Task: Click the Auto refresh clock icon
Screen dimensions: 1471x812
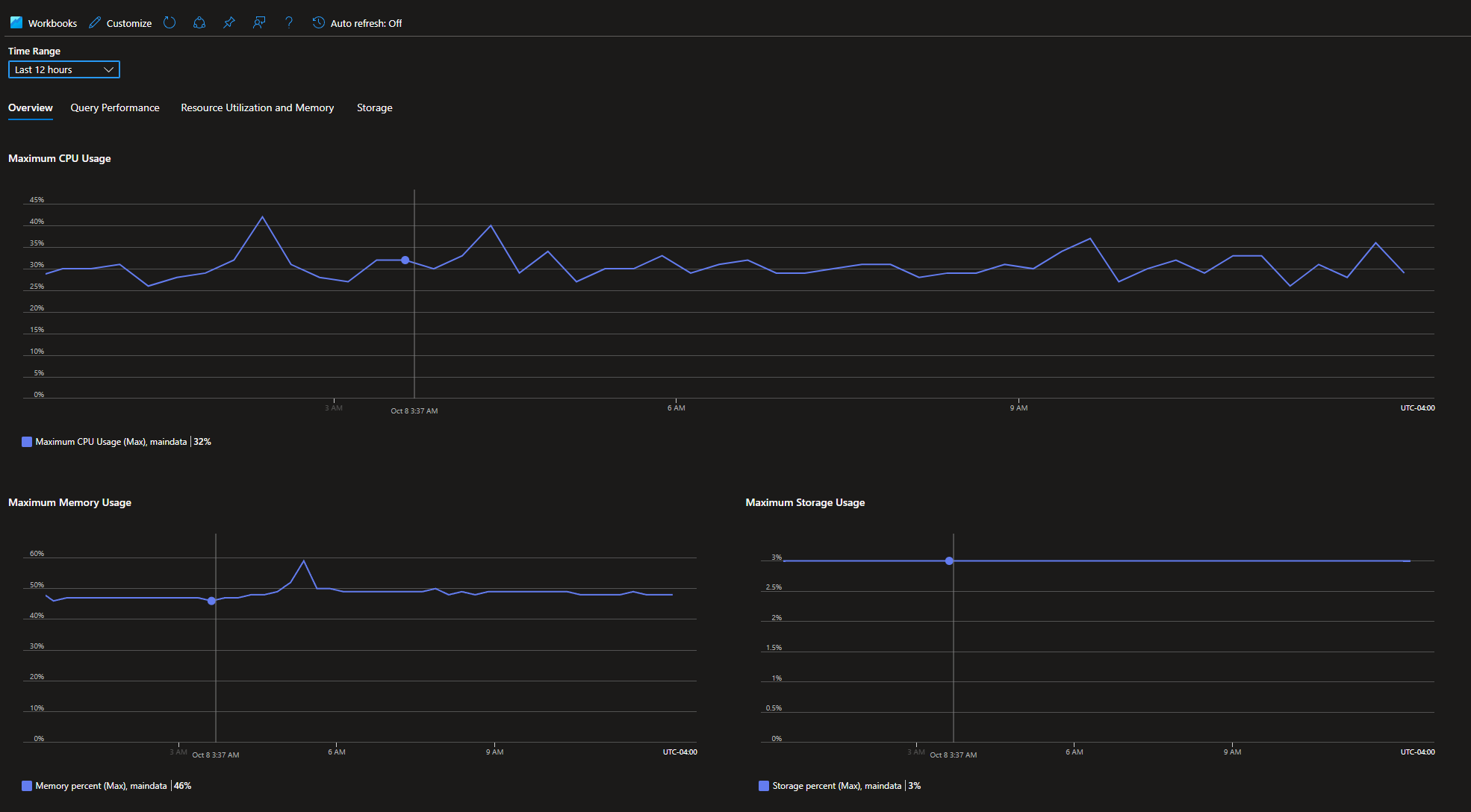Action: coord(319,22)
